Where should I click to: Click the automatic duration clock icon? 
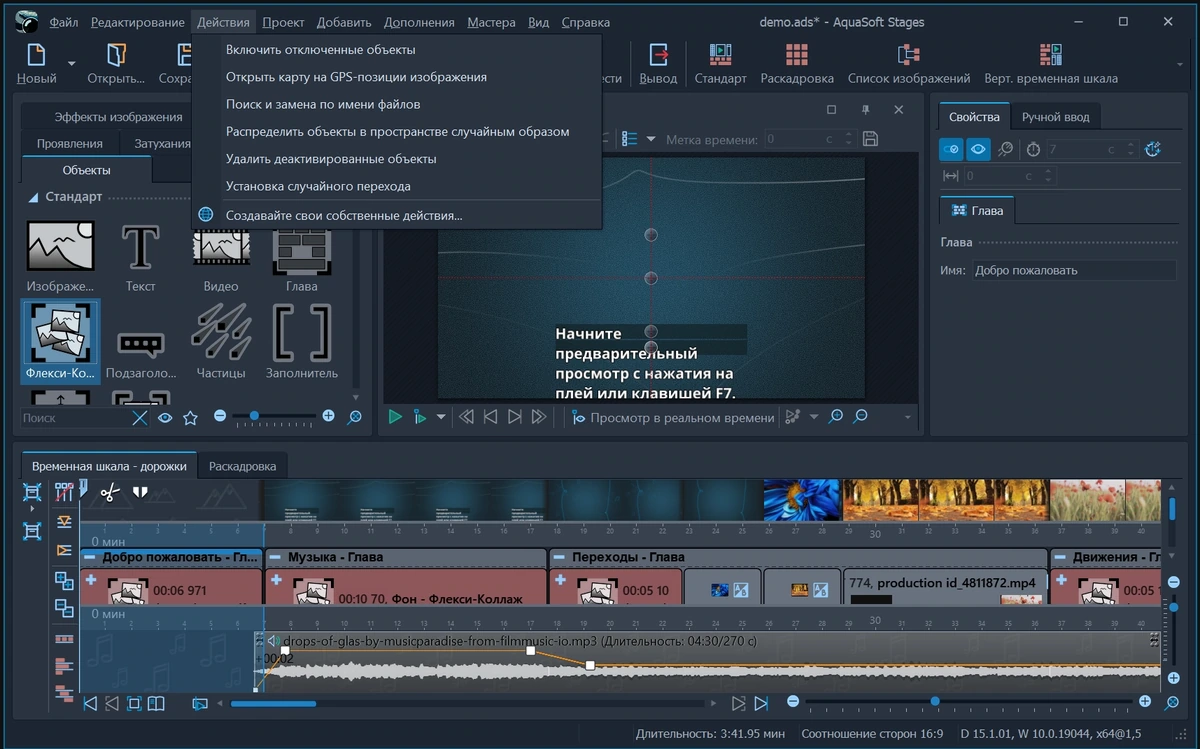pos(1153,149)
